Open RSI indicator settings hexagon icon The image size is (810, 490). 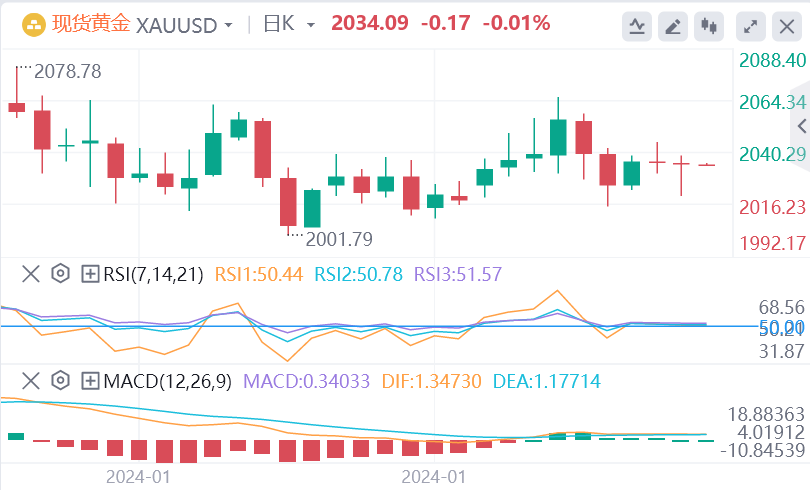(x=60, y=273)
